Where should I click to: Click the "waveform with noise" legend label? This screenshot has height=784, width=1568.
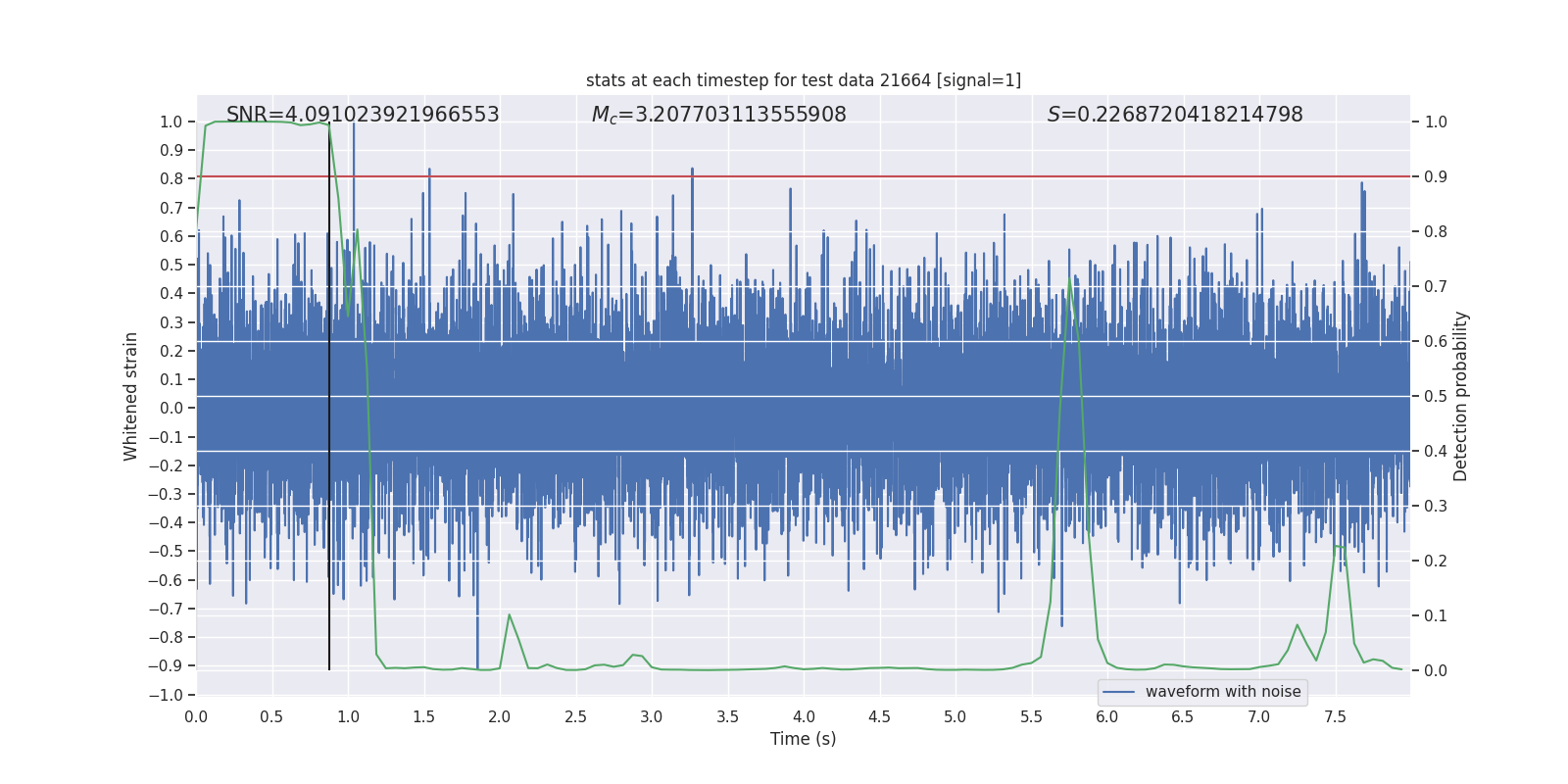pyautogui.click(x=1222, y=692)
